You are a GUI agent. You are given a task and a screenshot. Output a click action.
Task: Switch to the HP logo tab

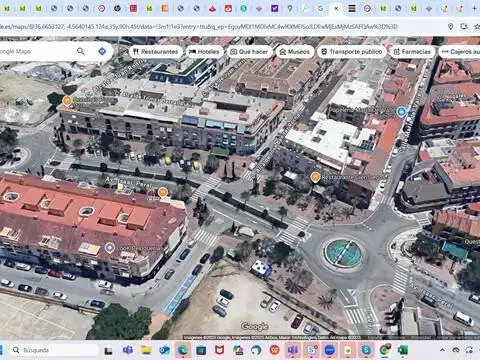pyautogui.click(x=117, y=9)
